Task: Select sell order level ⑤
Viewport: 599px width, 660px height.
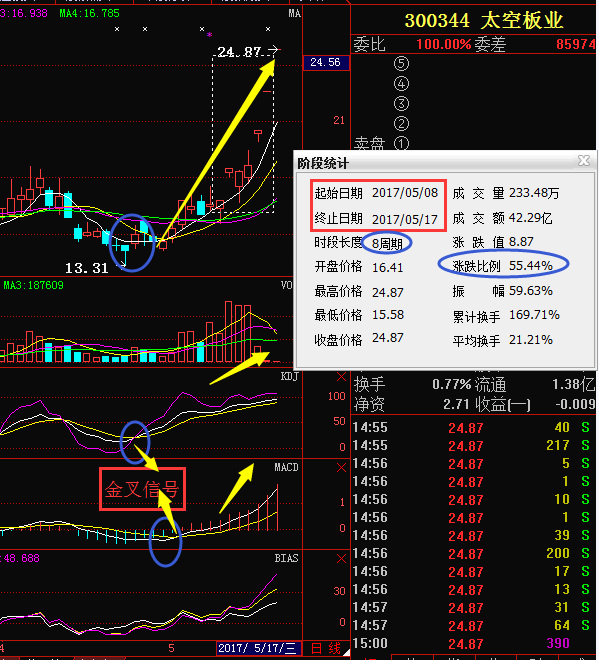Action: point(401,64)
